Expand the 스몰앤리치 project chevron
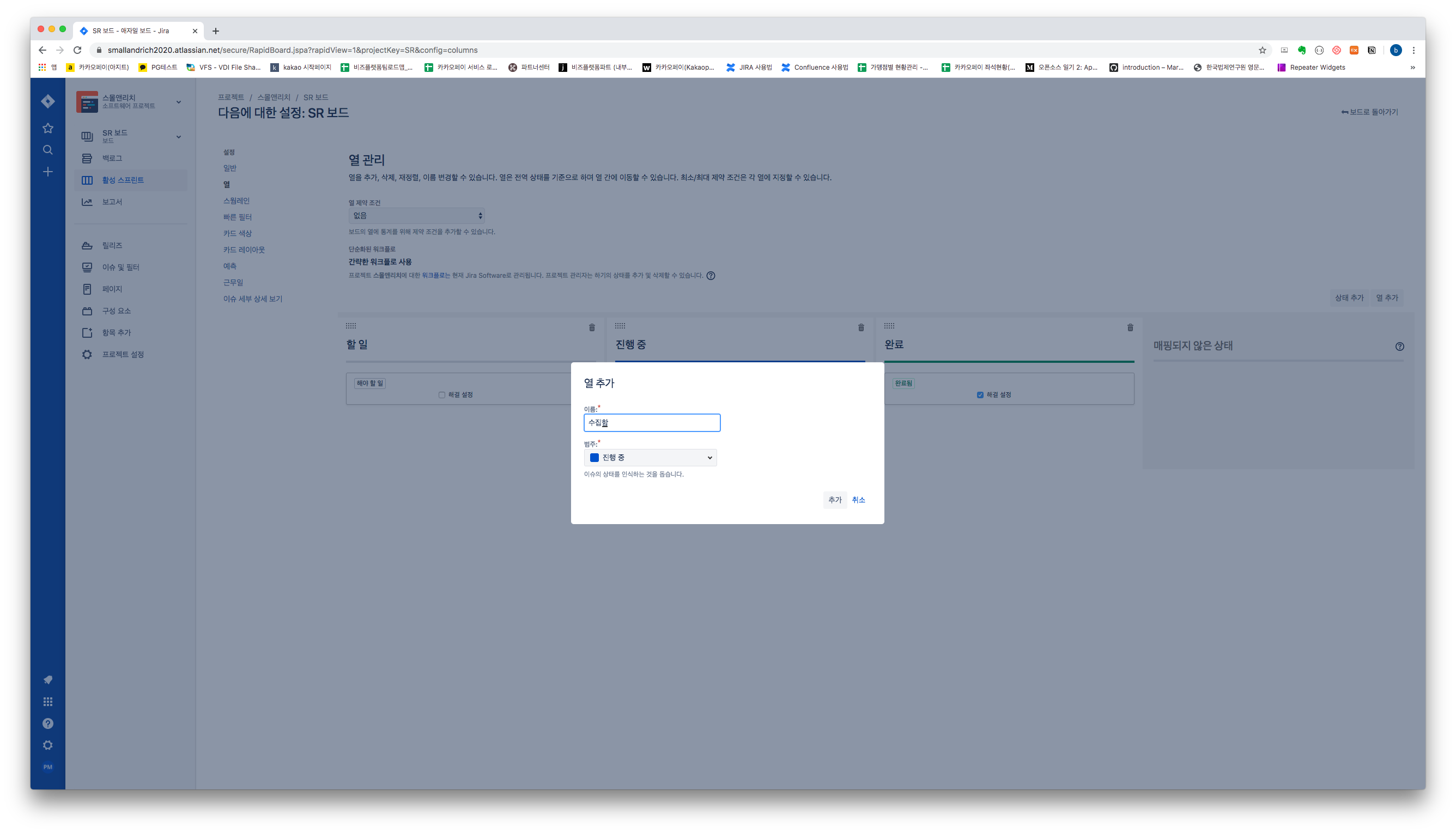 point(179,102)
